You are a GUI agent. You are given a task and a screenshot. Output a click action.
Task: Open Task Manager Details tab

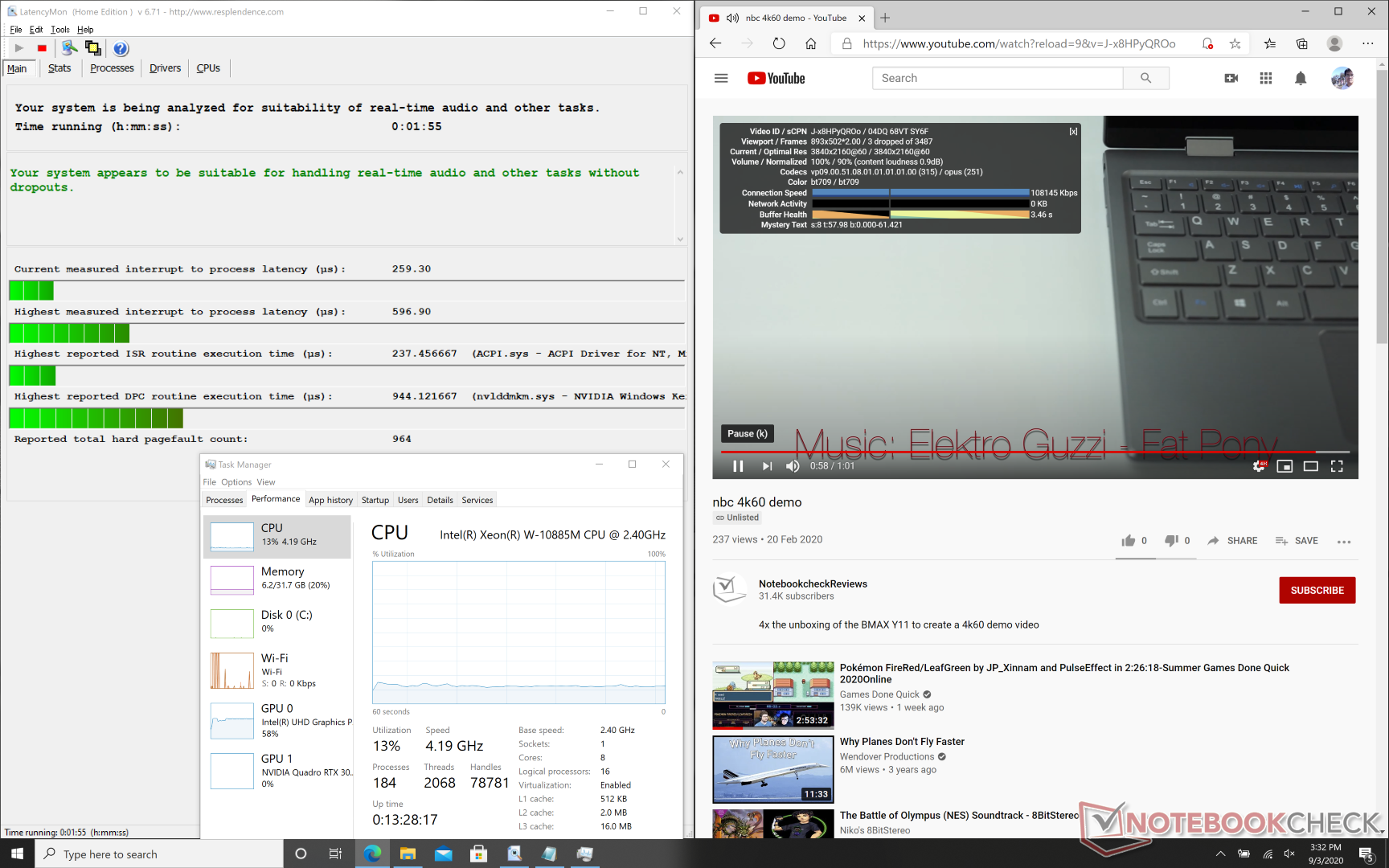(440, 500)
